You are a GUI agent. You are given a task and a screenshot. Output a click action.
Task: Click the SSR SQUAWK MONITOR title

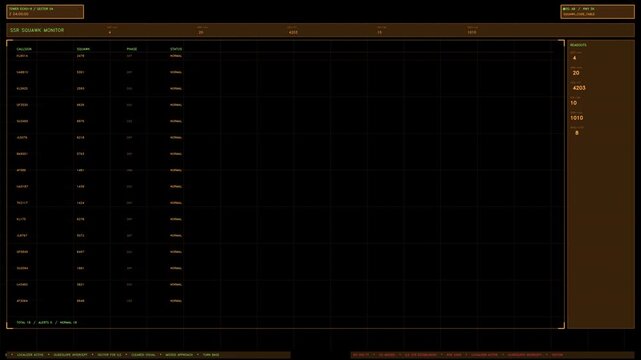click(37, 30)
